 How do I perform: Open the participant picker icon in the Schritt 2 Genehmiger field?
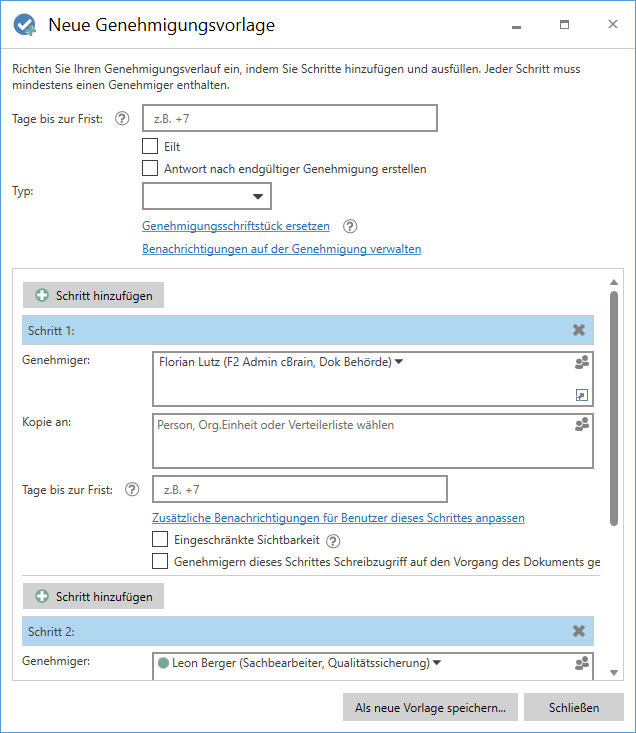pos(582,663)
